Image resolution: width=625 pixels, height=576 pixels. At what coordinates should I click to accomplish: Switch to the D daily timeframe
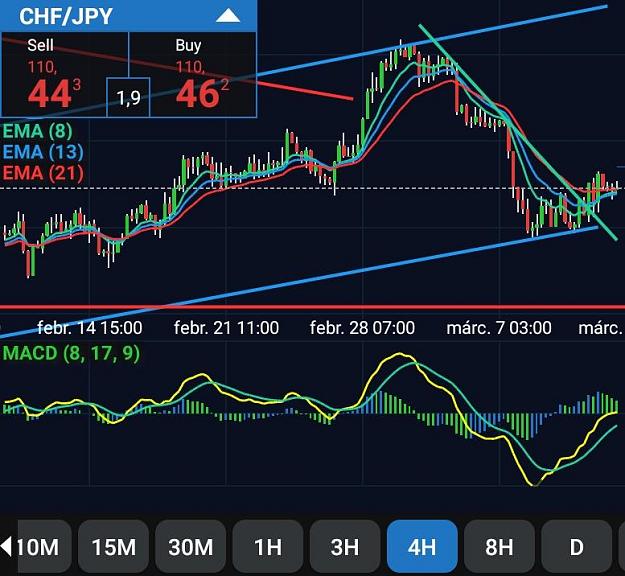pyautogui.click(x=576, y=547)
